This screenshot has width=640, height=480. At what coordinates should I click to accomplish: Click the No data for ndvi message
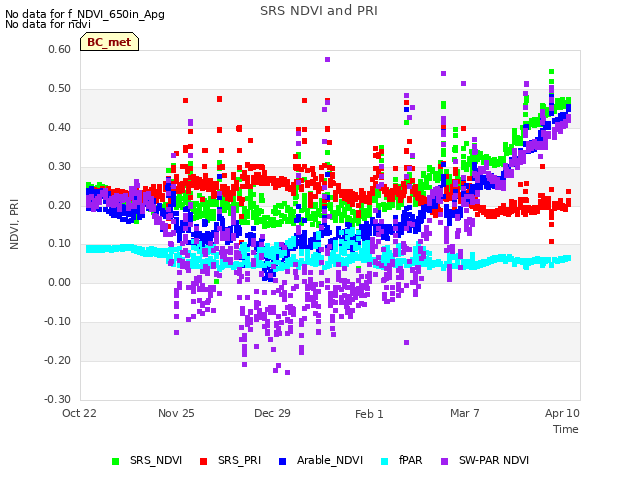[x=48, y=24]
